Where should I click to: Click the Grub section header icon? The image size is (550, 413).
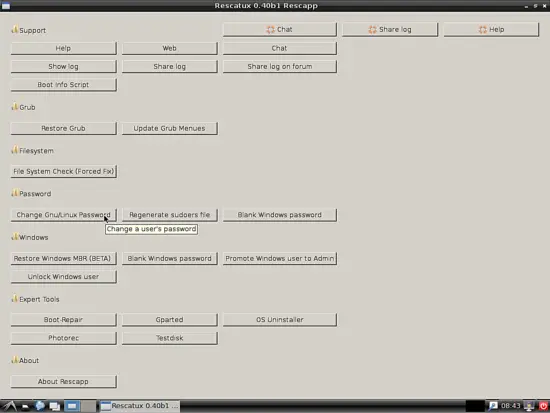click(x=14, y=106)
